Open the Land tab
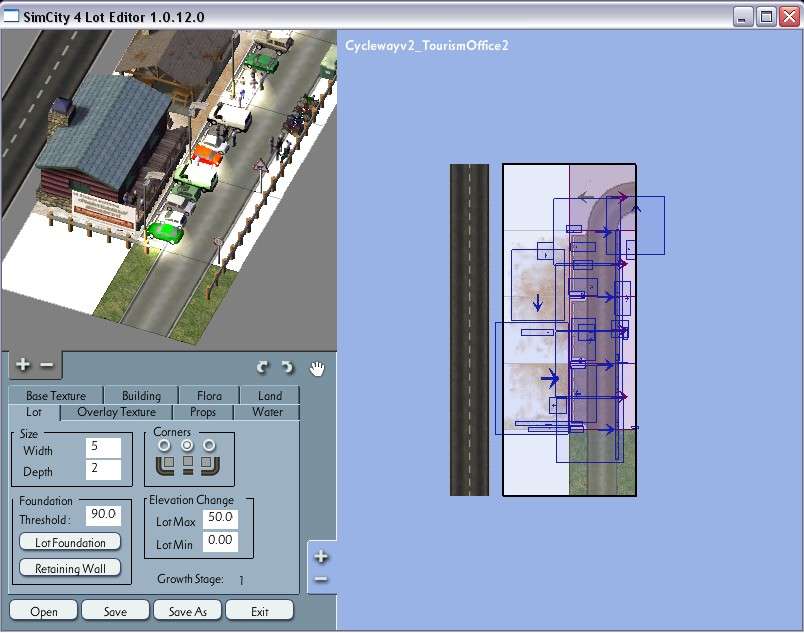This screenshot has height=633, width=804. coord(270,396)
